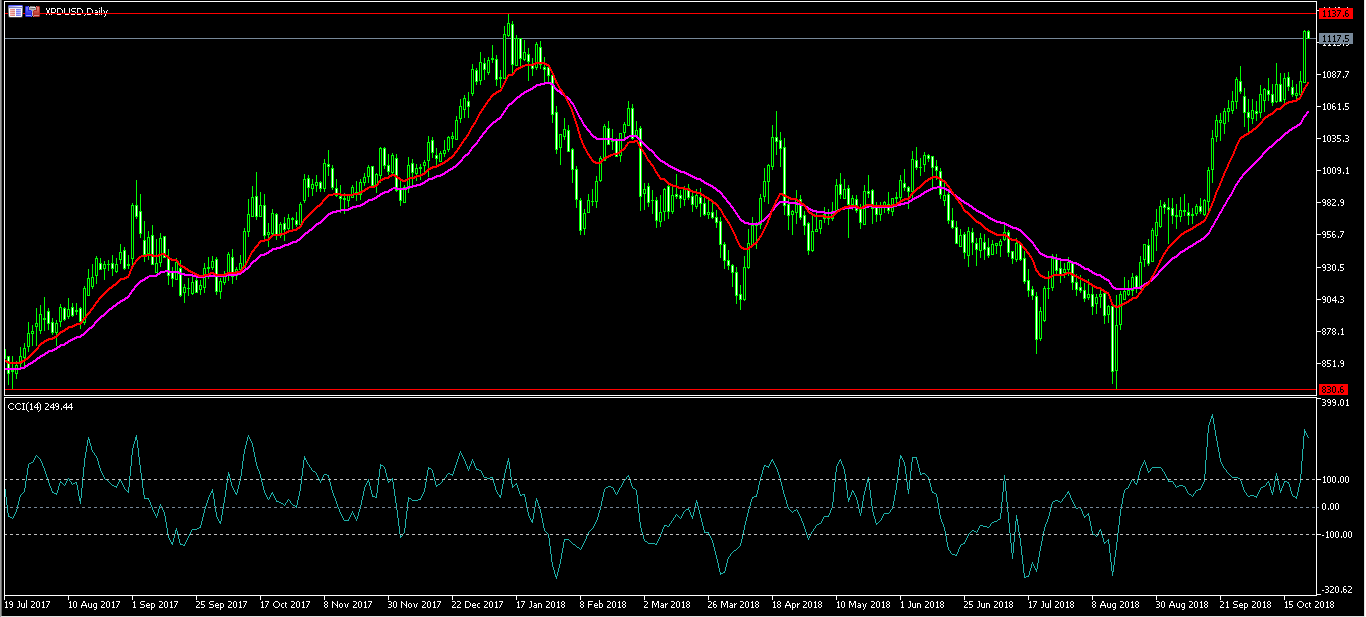Click the 30 Nov 2017 date label

(x=414, y=605)
